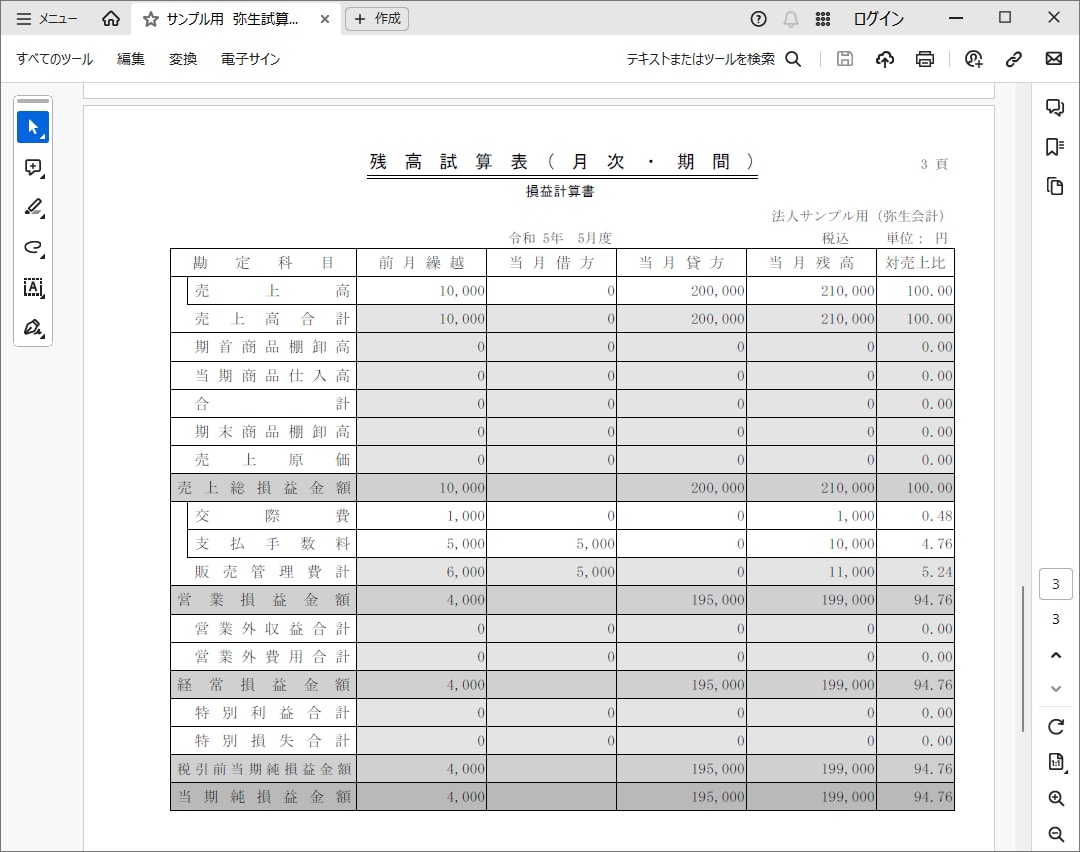Click the Save floppy disk icon

[844, 59]
